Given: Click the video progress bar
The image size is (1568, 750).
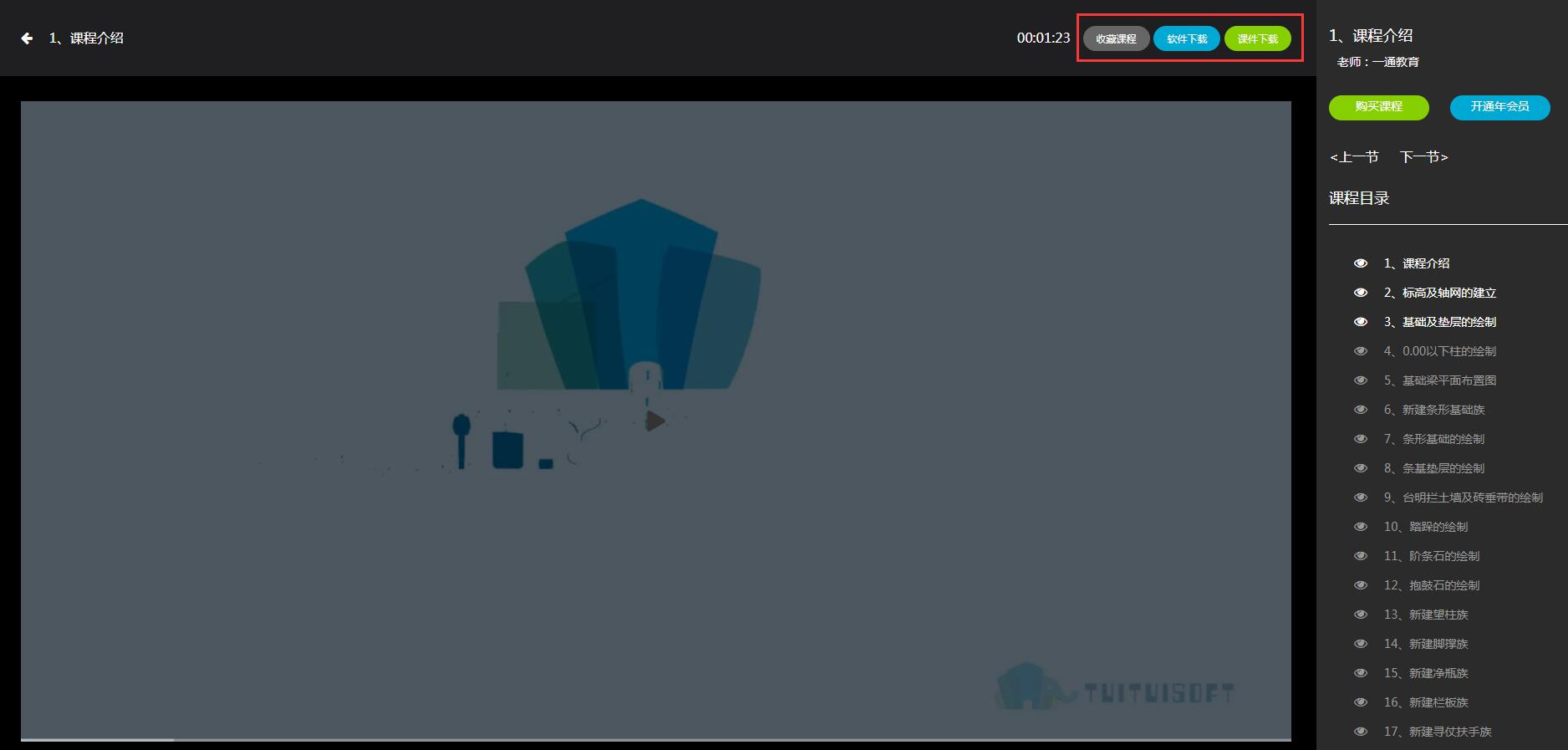Looking at the screenshot, I should click(x=655, y=740).
